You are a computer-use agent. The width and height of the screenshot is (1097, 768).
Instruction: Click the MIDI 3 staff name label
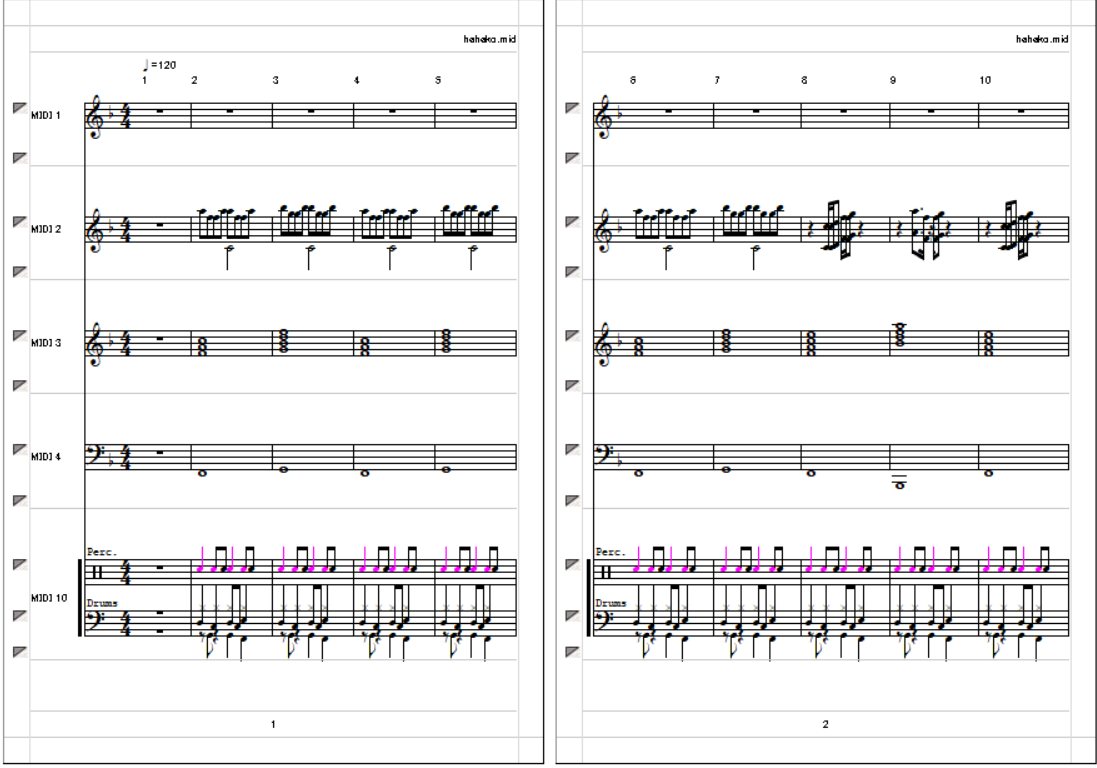[46, 343]
